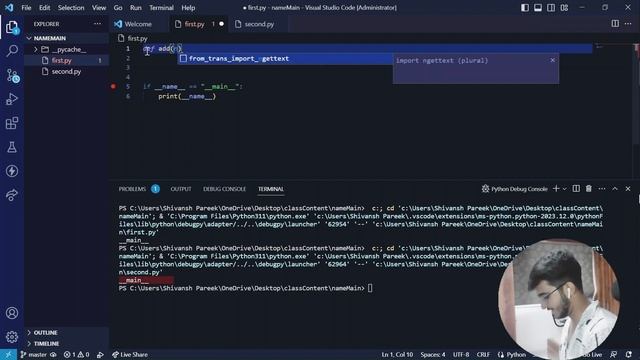The width and height of the screenshot is (640, 360).
Task: Customize layout icon in title bar
Action: [564, 8]
